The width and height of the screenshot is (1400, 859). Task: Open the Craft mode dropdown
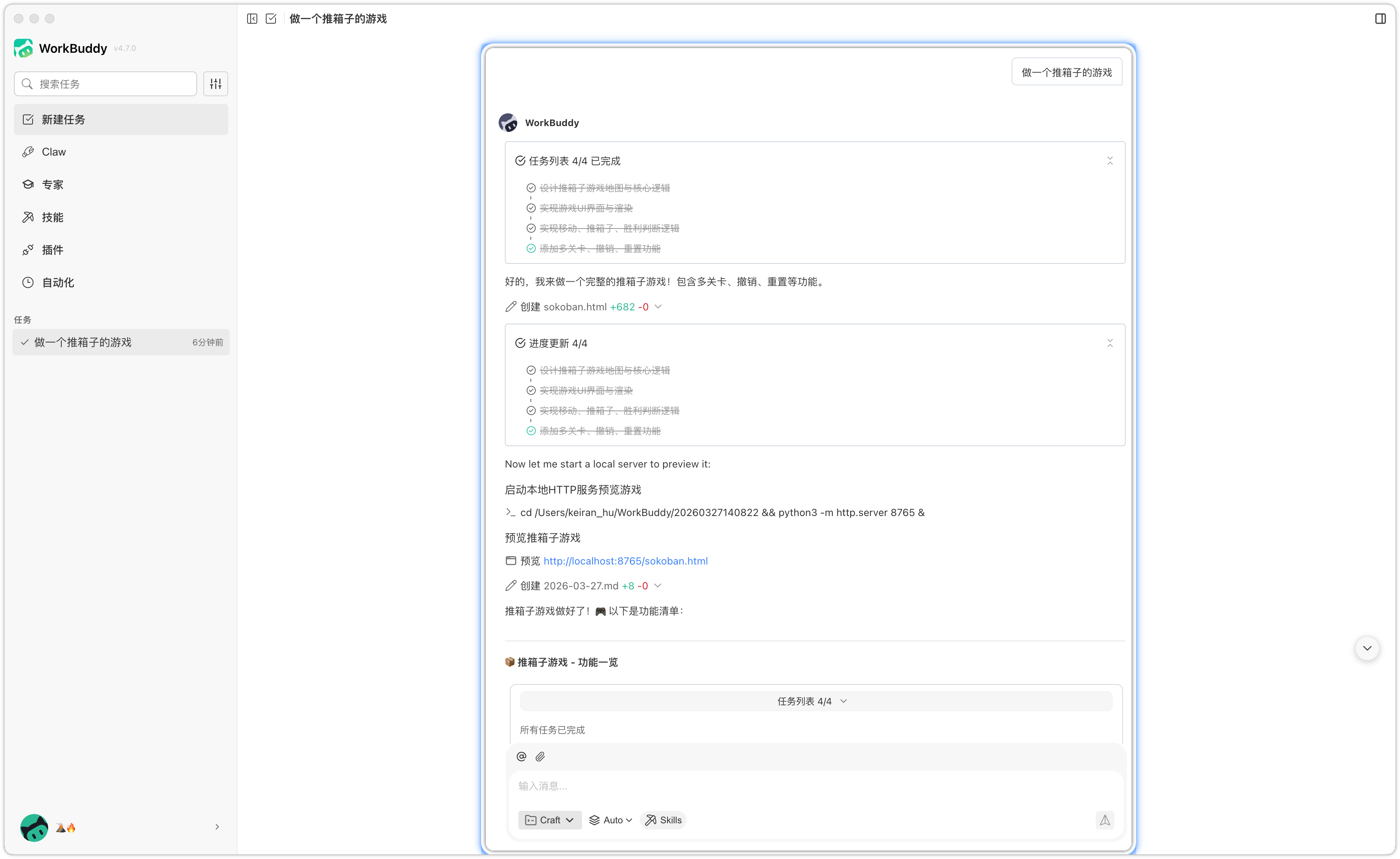tap(549, 820)
